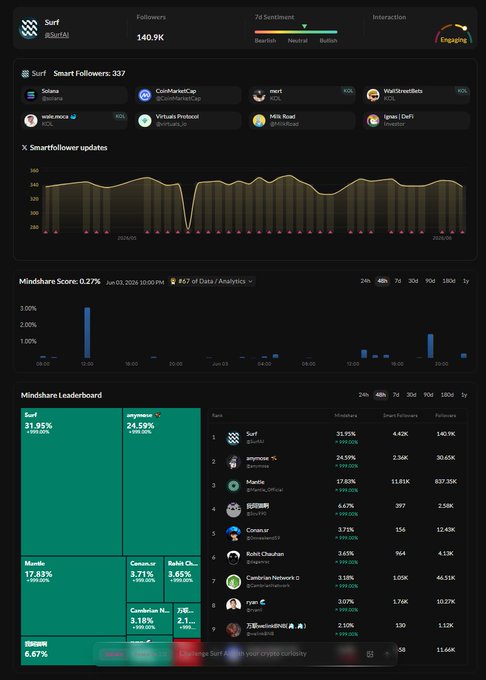The width and height of the screenshot is (486, 680).
Task: Click the Smart Followers column header
Action: point(400,415)
